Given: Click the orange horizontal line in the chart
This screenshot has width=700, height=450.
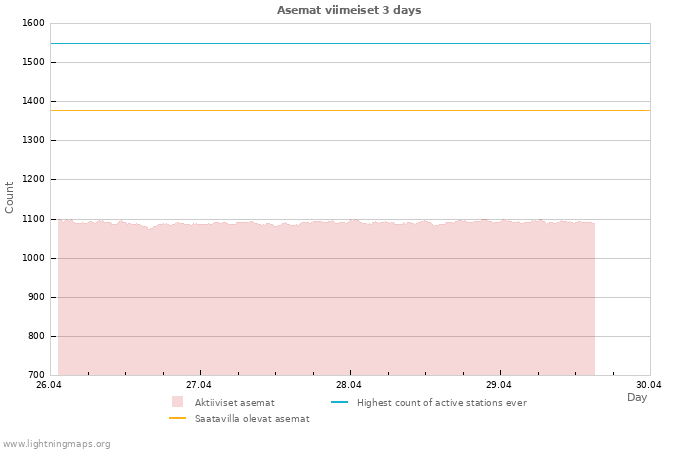Looking at the screenshot, I should 350,110.
